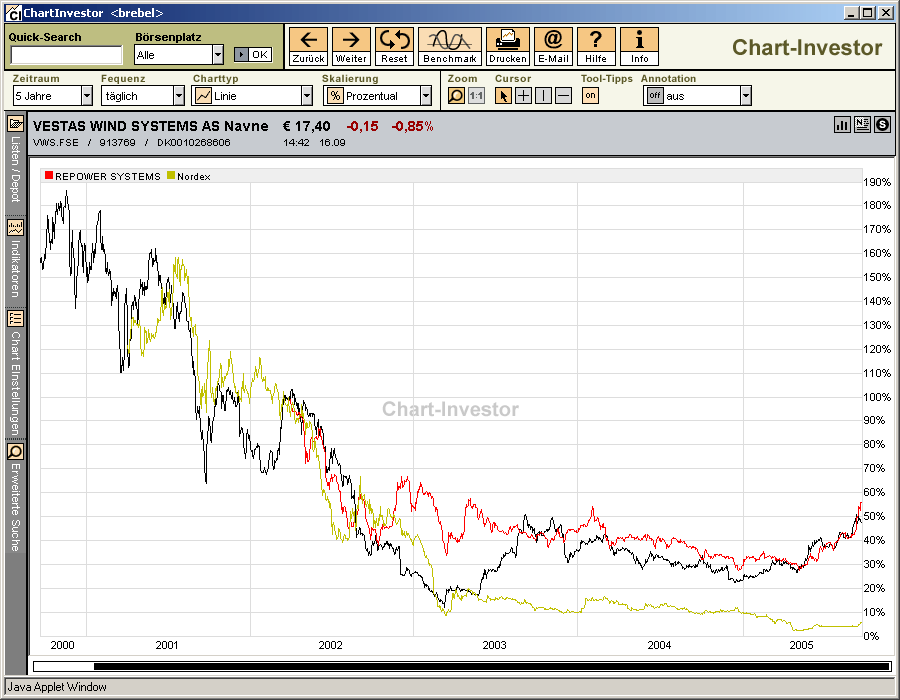Open the Nachrichten news icon
Viewport: 900px width, 700px height.
point(862,125)
